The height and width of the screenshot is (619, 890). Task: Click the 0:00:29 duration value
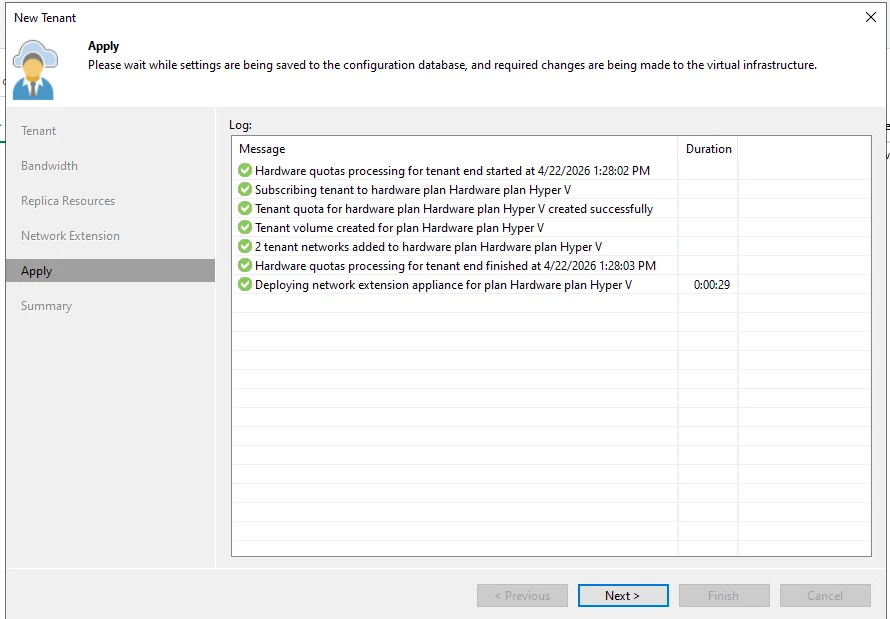coord(712,285)
